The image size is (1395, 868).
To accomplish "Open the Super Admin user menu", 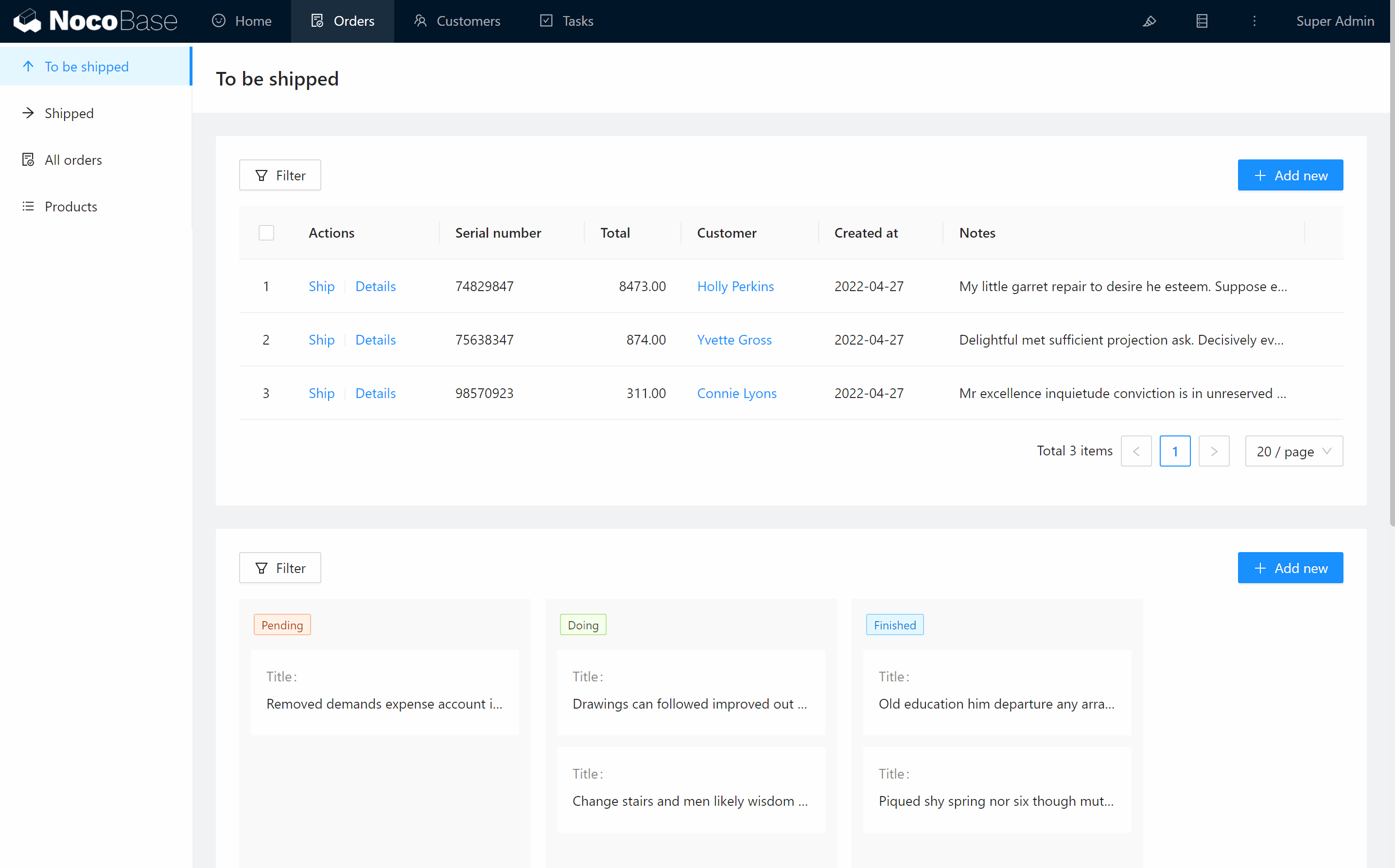I will tap(1335, 21).
